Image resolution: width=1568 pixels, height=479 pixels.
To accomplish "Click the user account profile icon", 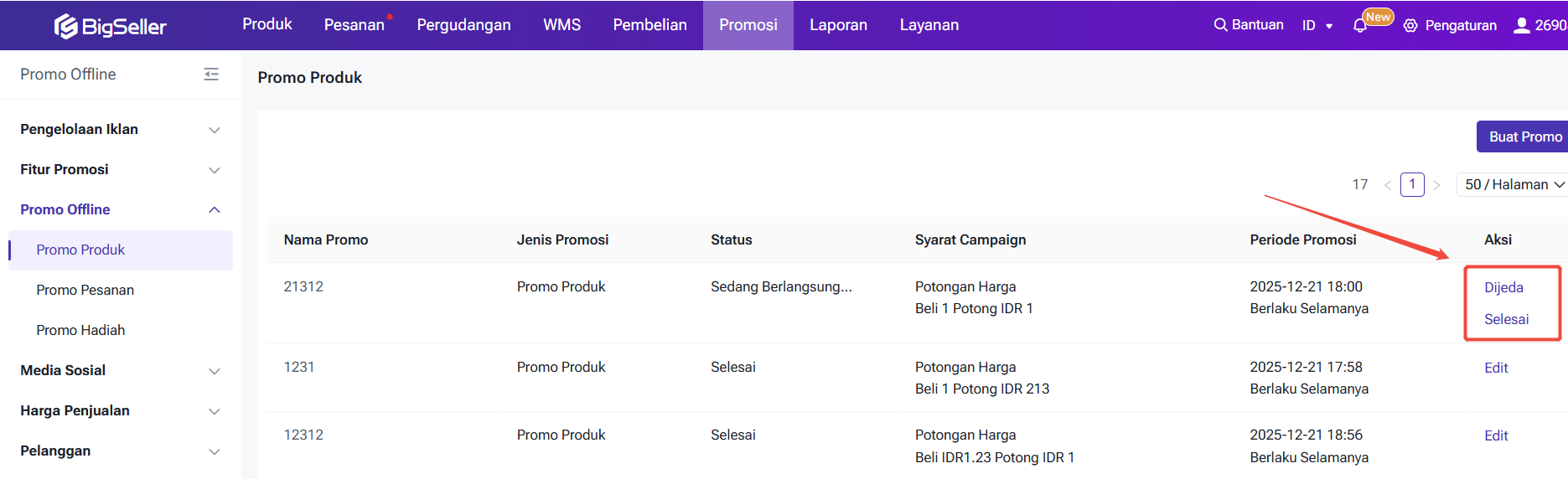I will click(1521, 25).
